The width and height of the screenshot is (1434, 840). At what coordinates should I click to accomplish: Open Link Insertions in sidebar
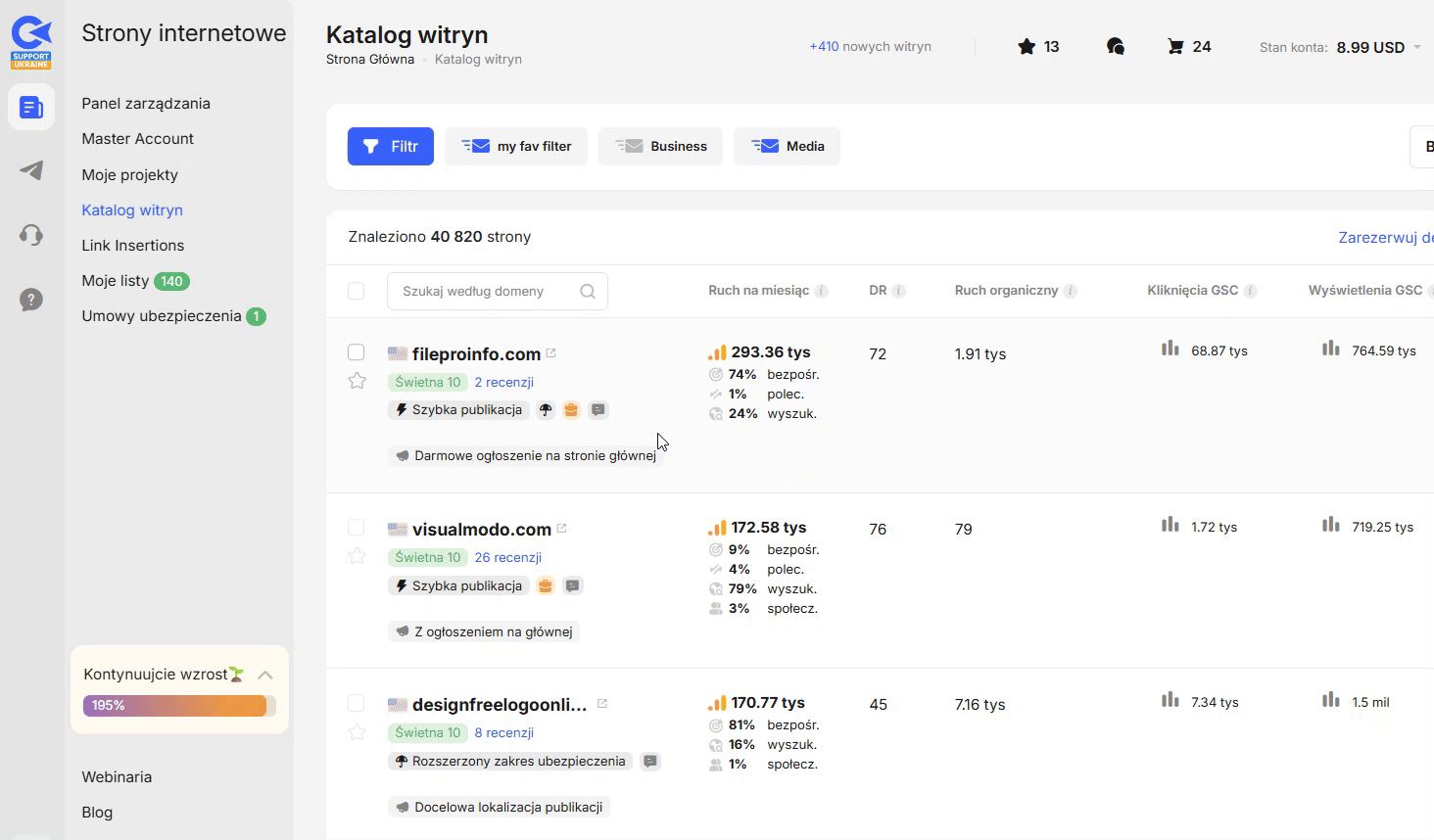tap(132, 245)
